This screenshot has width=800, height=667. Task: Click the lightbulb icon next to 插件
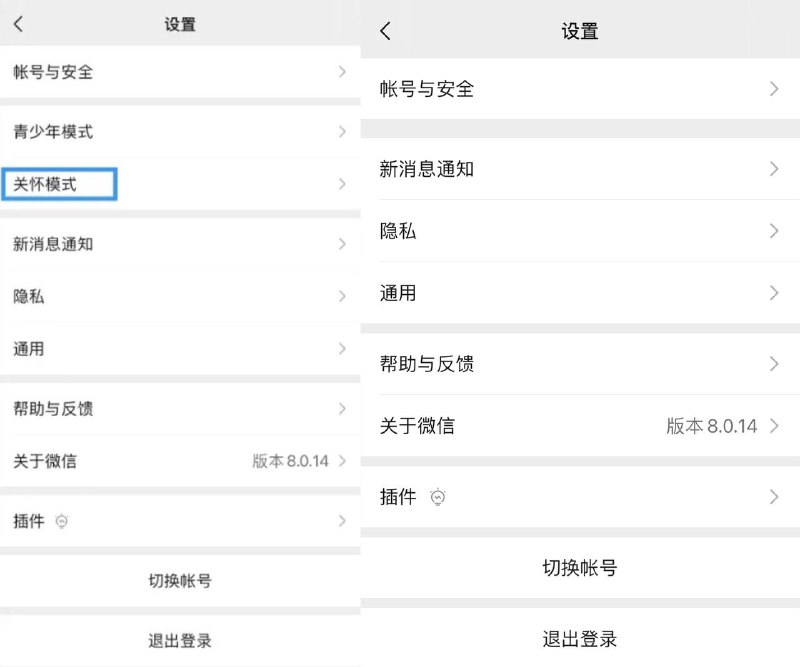click(60, 521)
